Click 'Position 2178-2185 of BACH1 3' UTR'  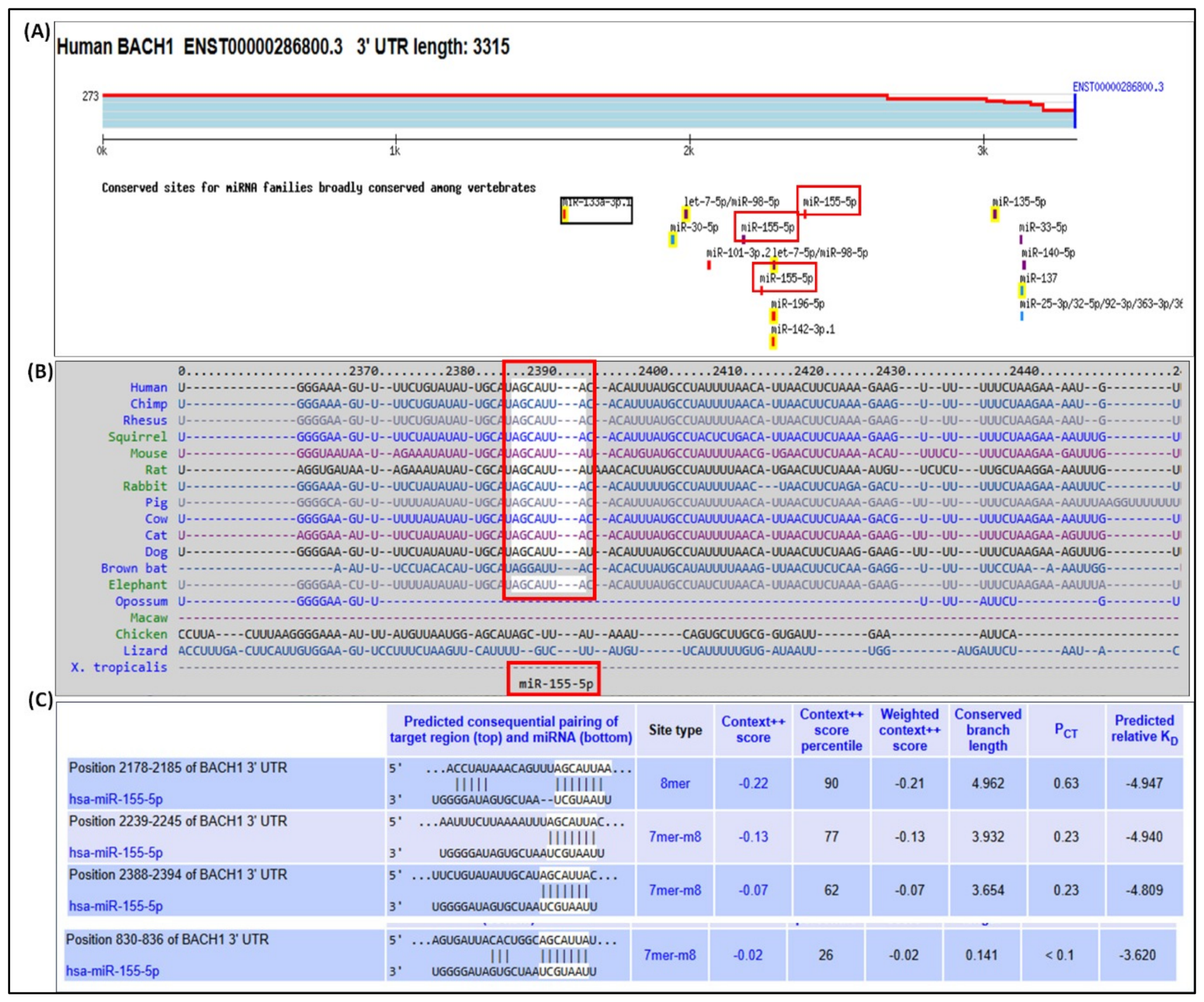tap(178, 768)
